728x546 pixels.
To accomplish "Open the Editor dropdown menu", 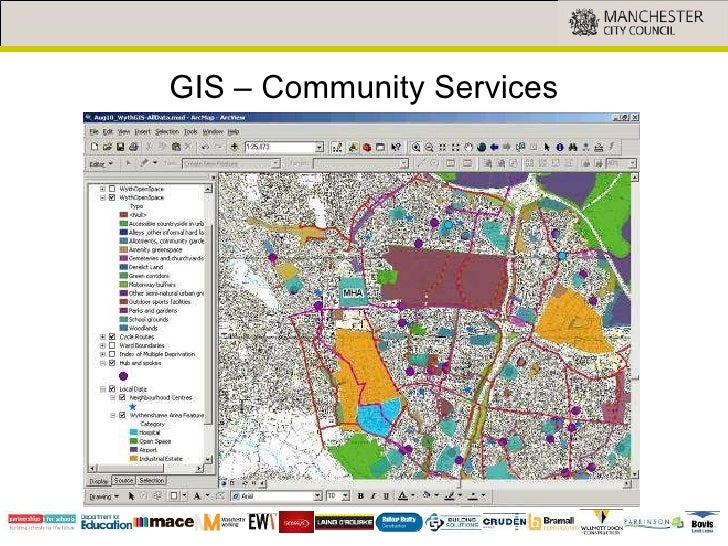I will point(101,164).
